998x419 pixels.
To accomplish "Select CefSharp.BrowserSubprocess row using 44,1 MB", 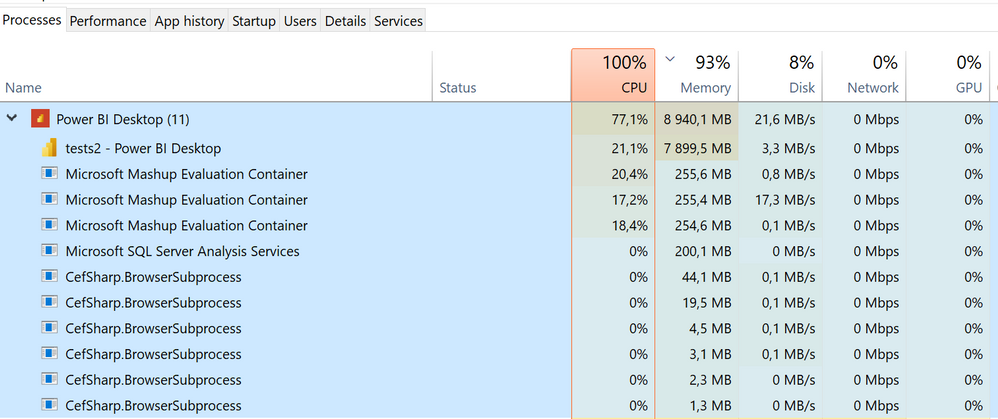I will [x=499, y=276].
